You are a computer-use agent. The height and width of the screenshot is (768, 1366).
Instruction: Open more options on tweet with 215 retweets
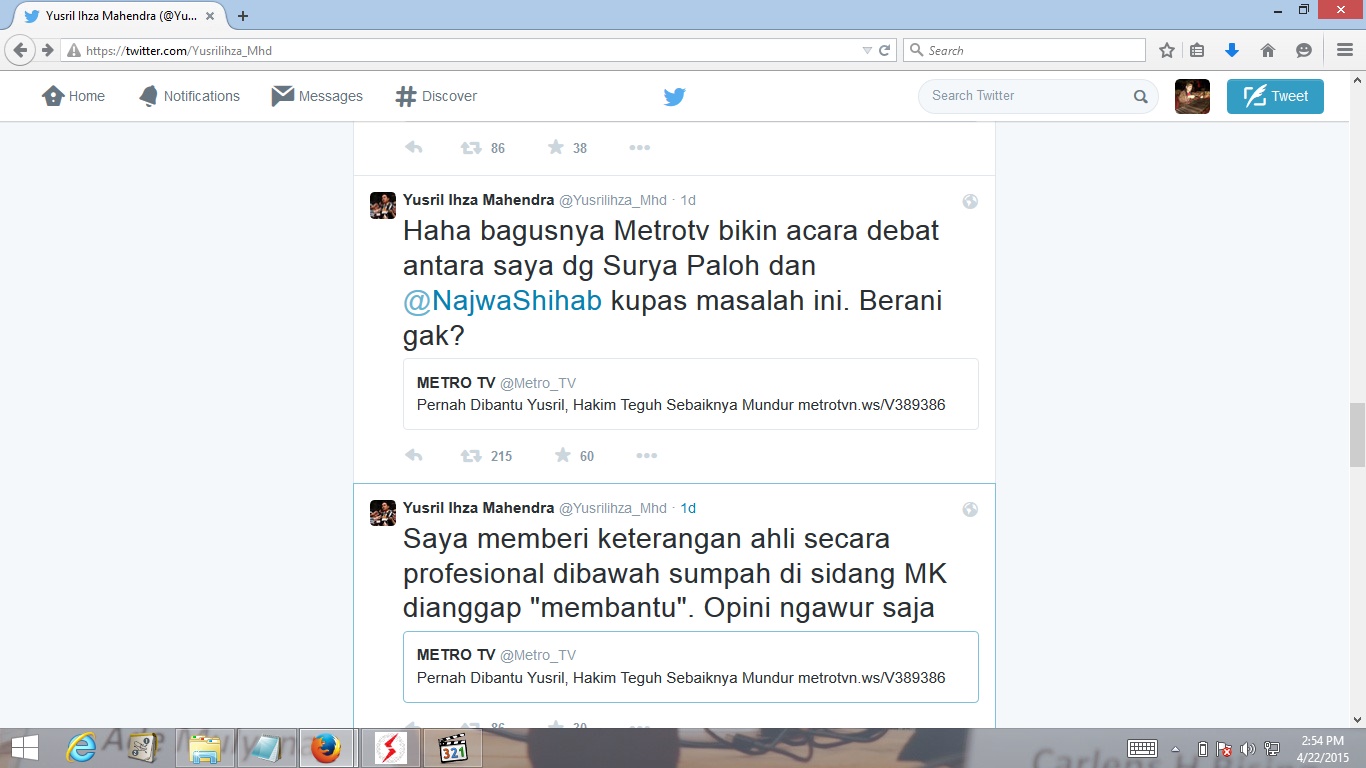click(647, 456)
